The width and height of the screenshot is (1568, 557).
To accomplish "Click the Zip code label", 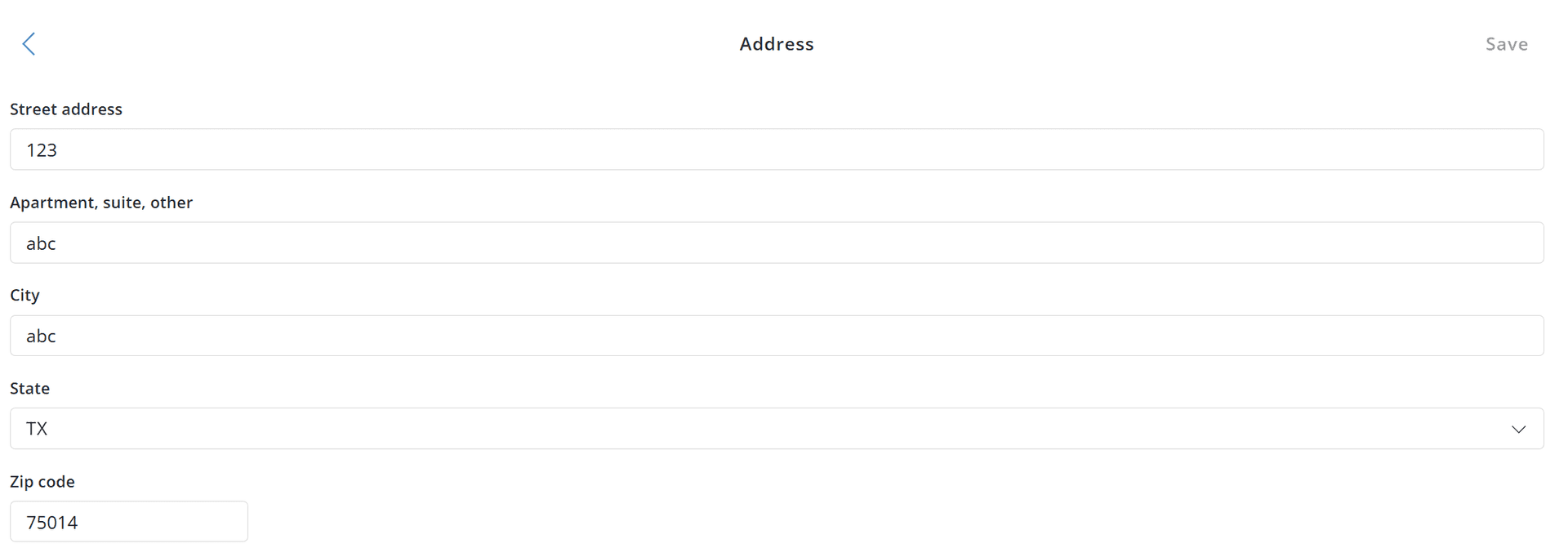I will [x=42, y=481].
